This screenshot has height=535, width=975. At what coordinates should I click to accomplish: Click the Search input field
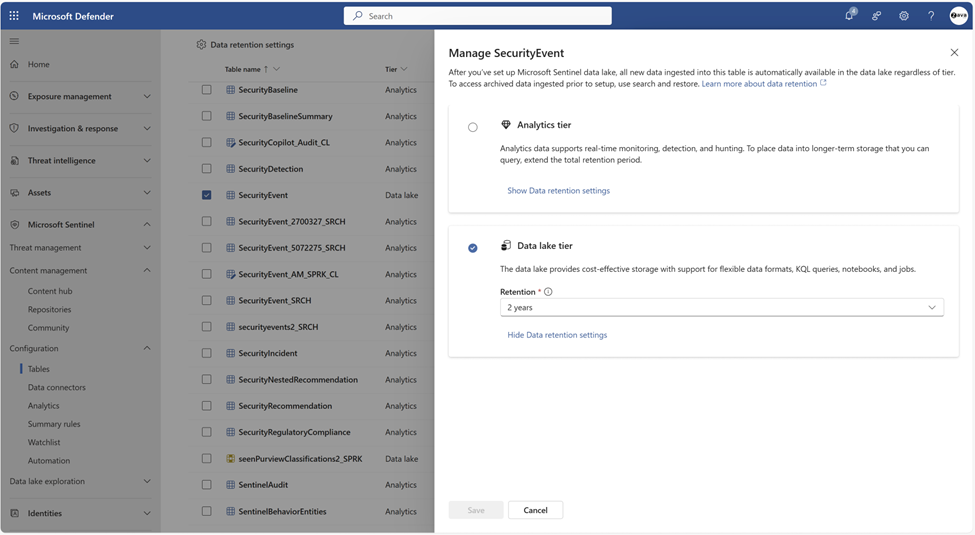478,16
